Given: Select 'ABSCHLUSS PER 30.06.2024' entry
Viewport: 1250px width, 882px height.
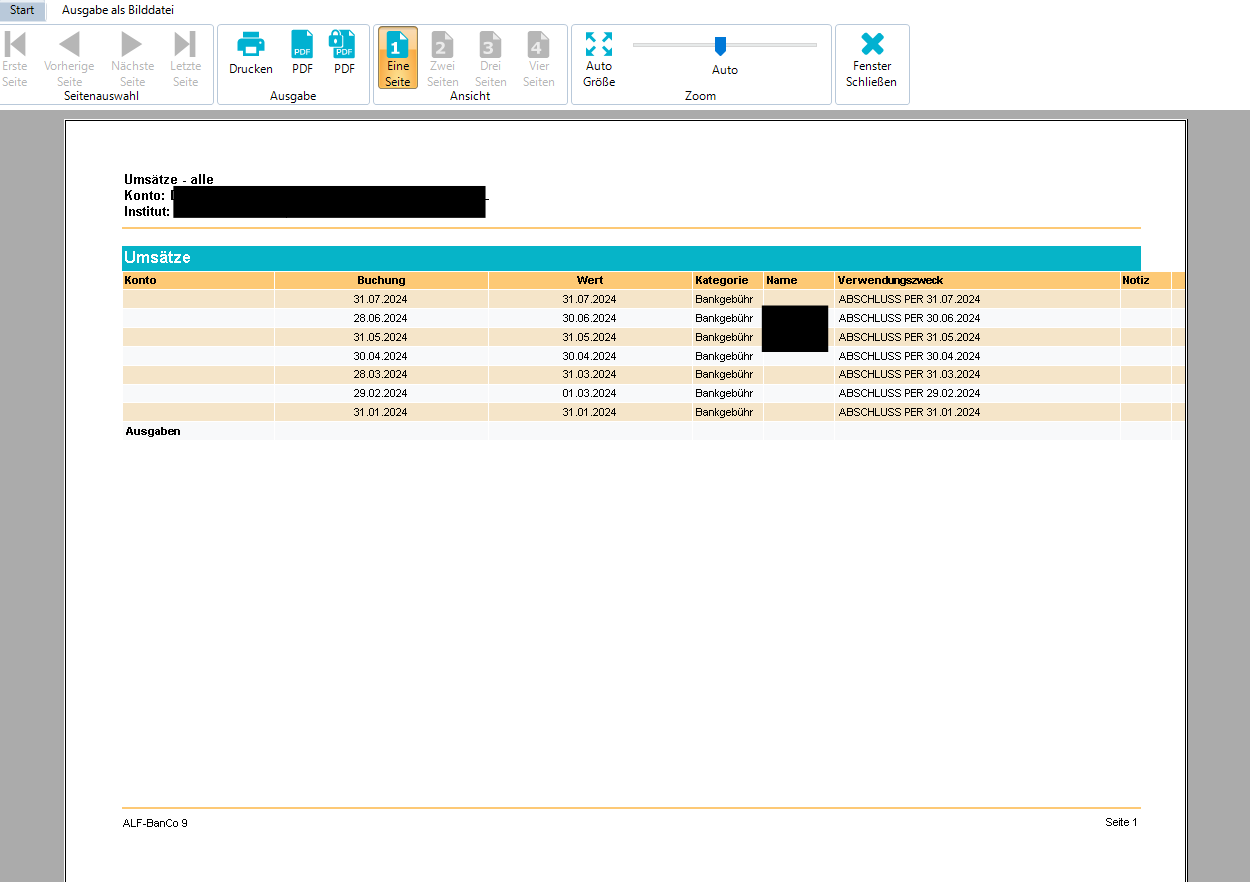Looking at the screenshot, I should pyautogui.click(x=909, y=318).
